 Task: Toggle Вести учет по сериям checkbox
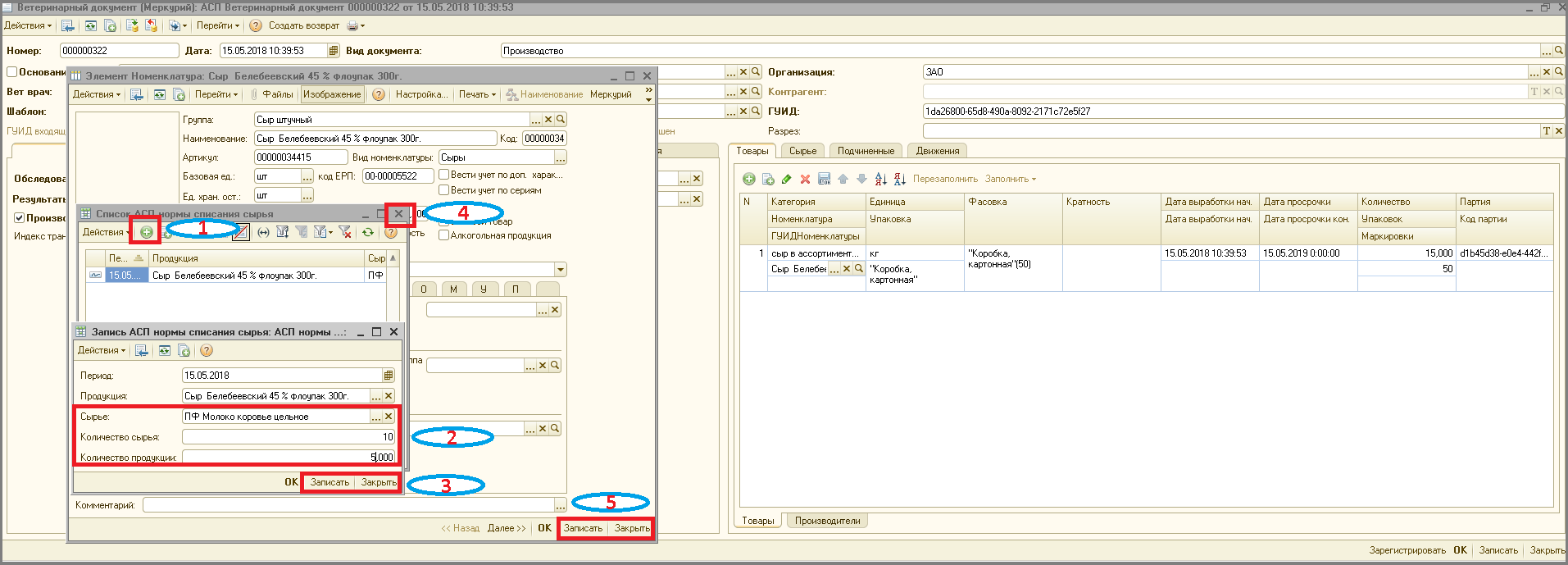pos(443,190)
